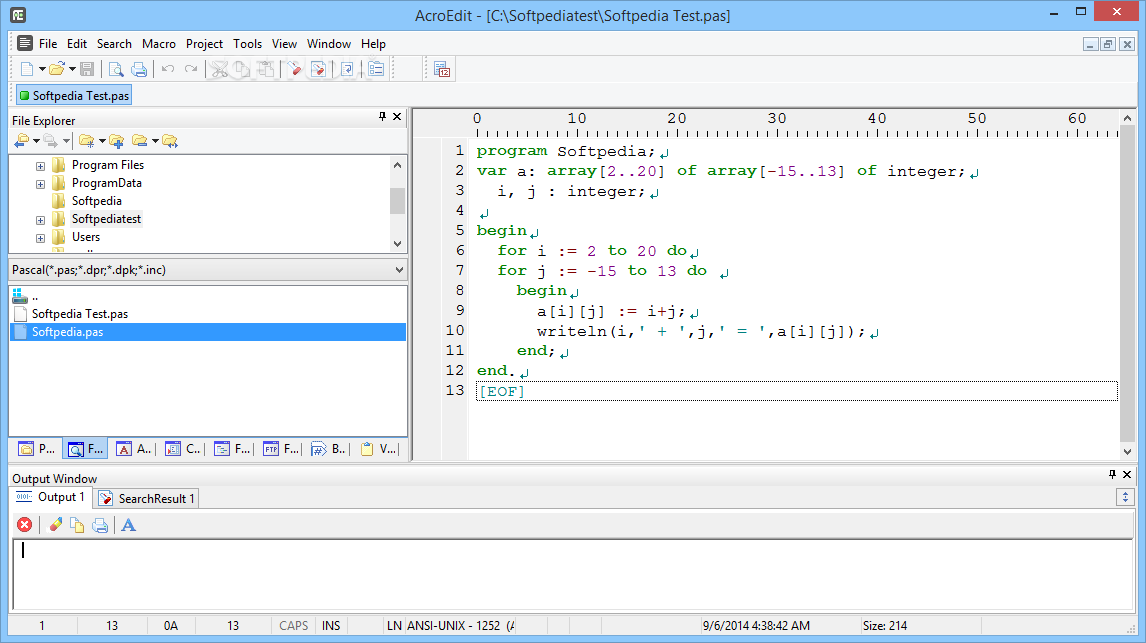Click the calendar icon in second toolbar

(x=442, y=69)
